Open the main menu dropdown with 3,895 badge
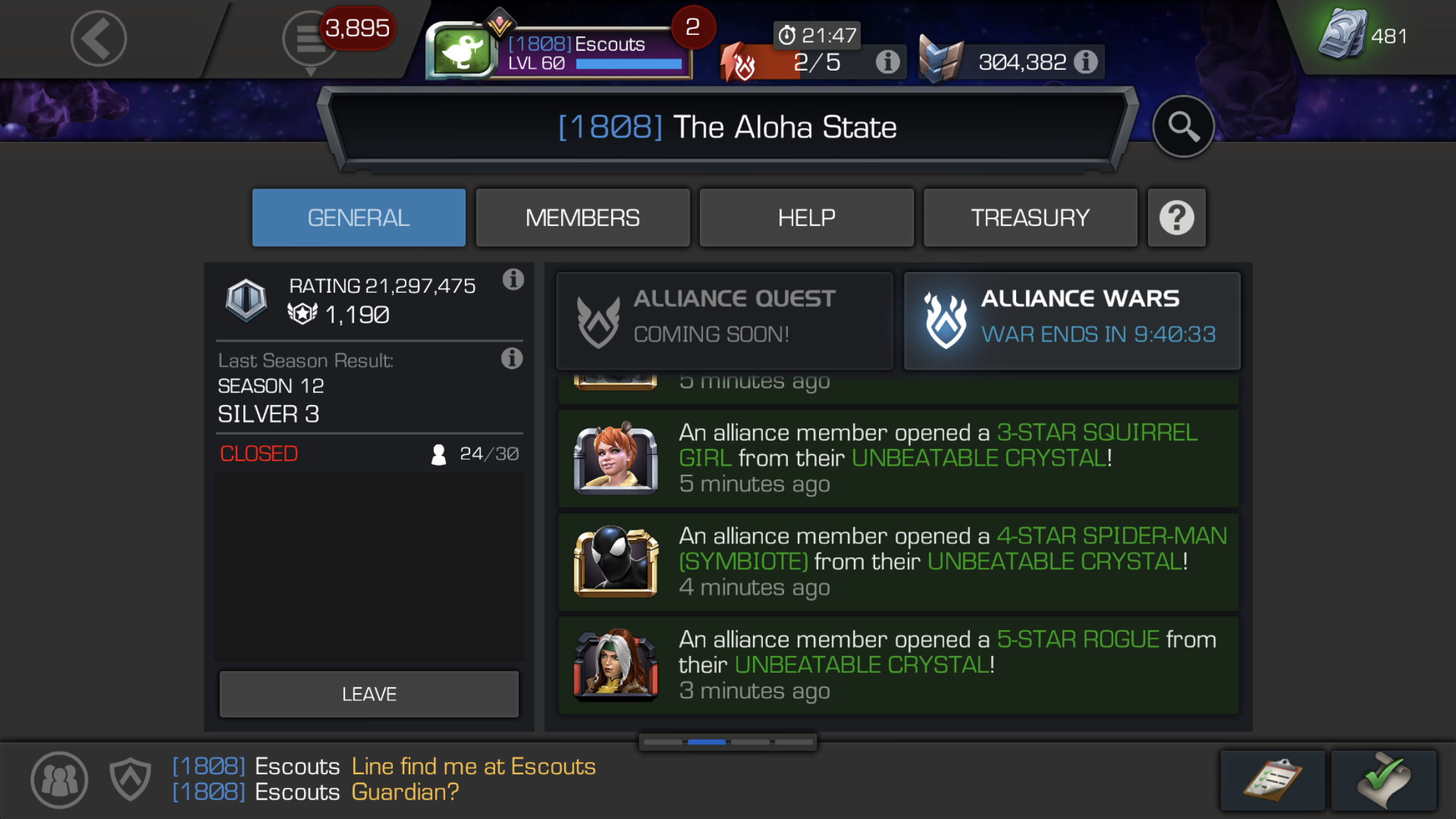Viewport: 1456px width, 819px height. pos(311,40)
